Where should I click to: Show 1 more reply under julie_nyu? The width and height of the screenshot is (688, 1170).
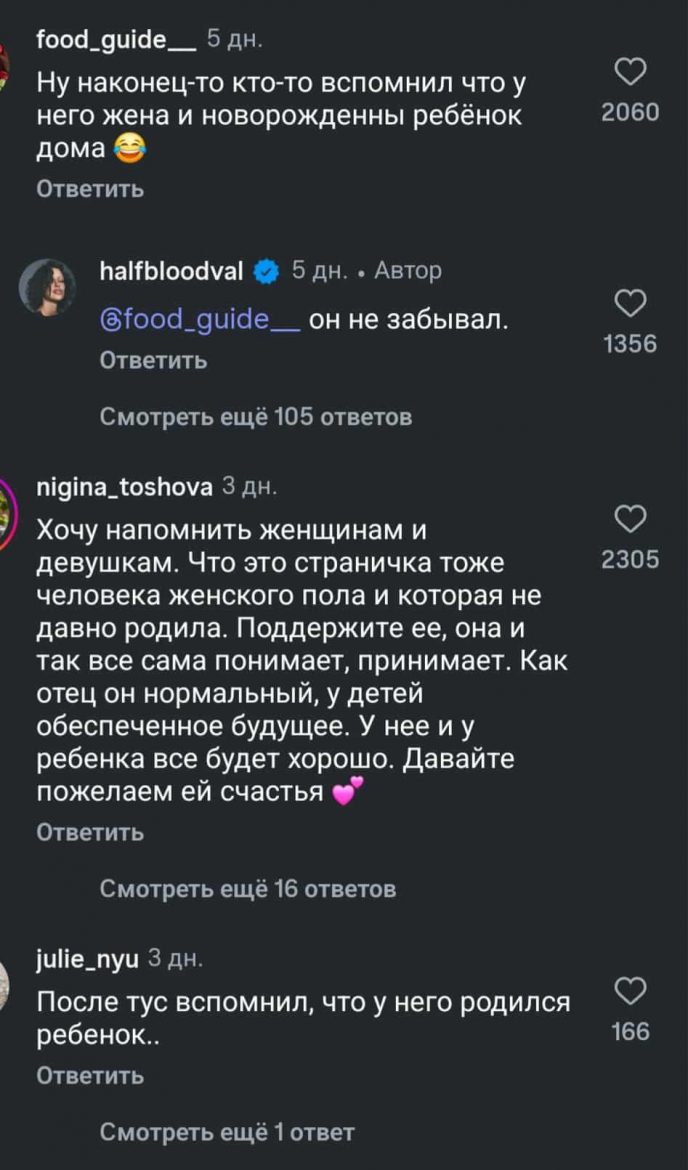coord(227,1132)
